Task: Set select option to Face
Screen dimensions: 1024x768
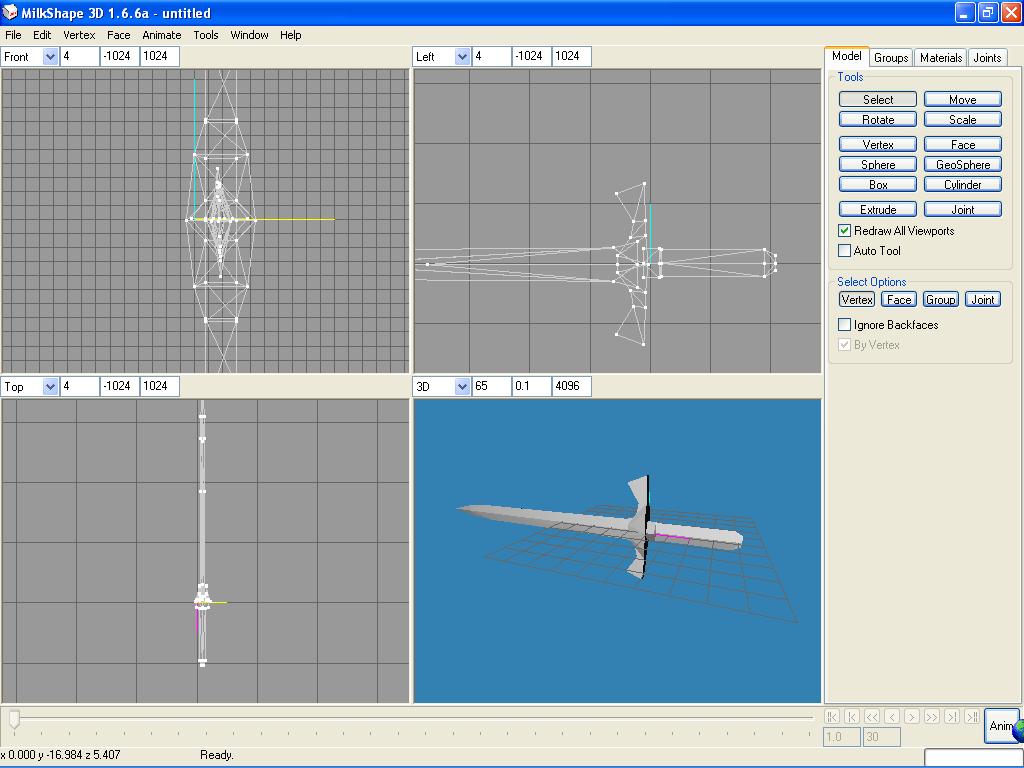Action: click(x=898, y=300)
